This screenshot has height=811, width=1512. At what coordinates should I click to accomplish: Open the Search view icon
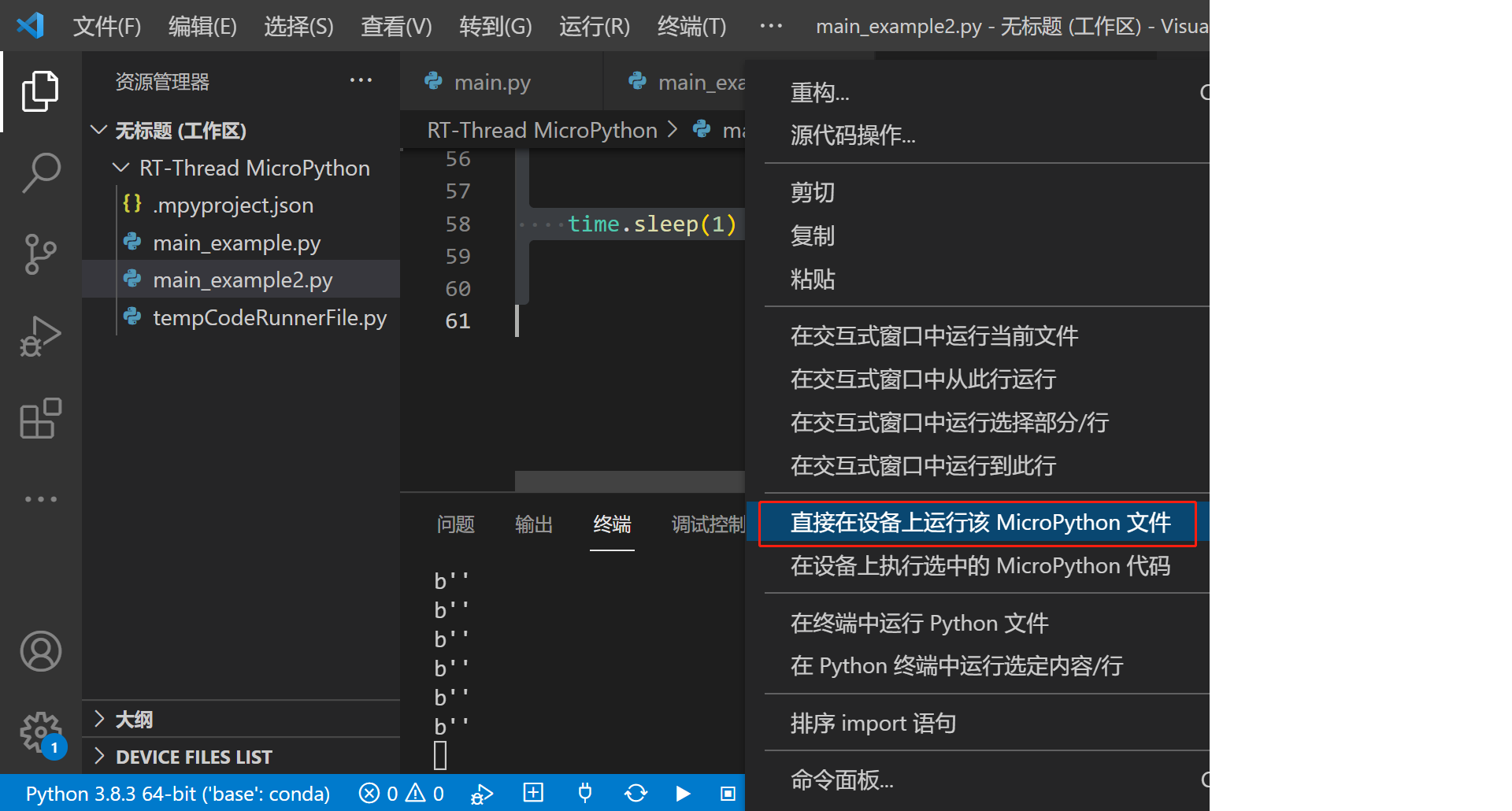point(40,172)
